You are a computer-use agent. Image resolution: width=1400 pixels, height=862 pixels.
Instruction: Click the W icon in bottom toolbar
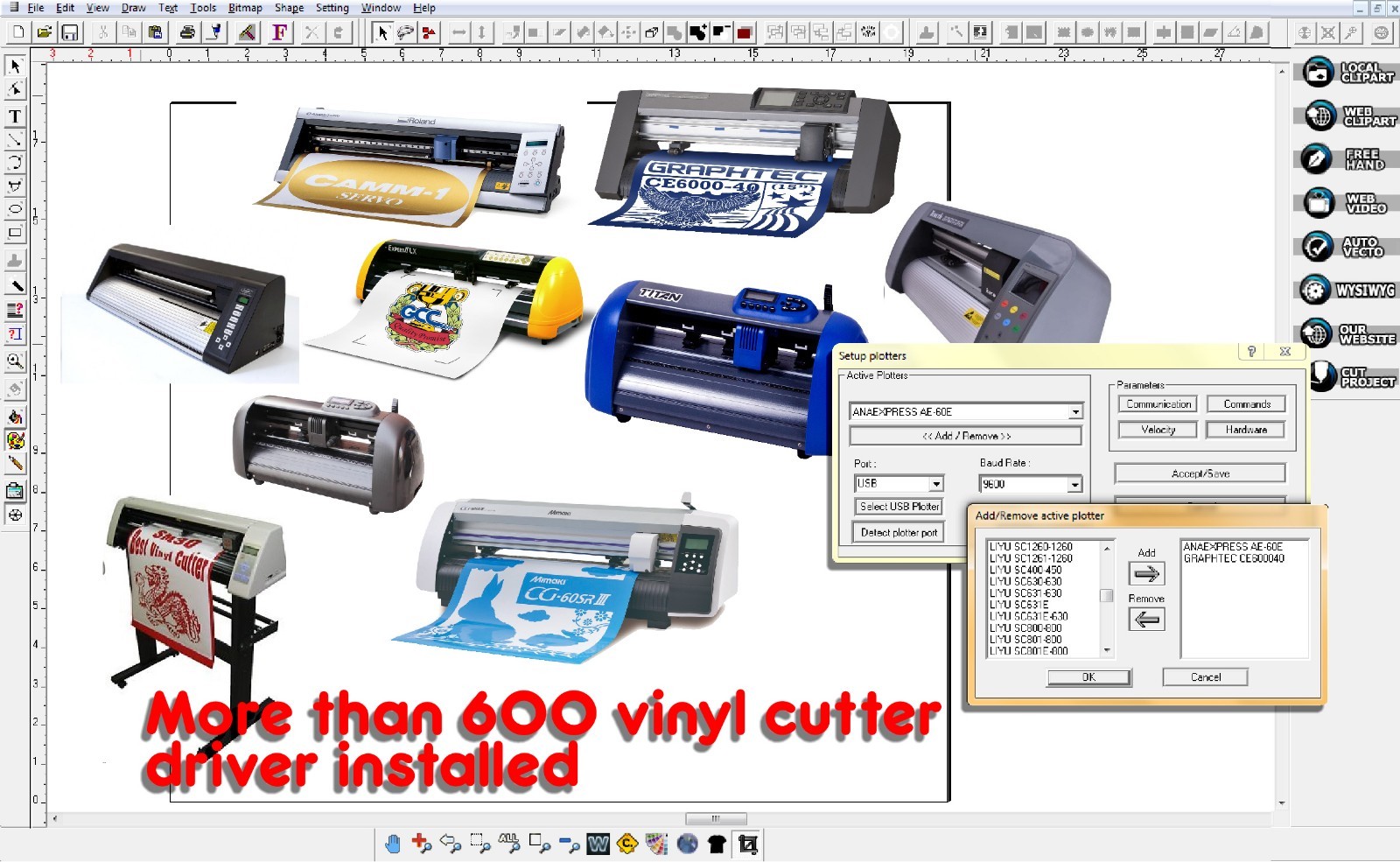[598, 844]
